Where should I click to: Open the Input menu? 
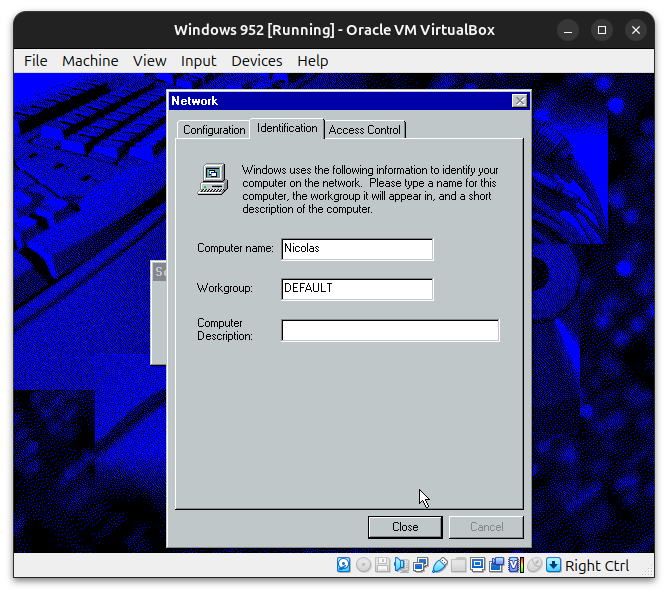199,61
